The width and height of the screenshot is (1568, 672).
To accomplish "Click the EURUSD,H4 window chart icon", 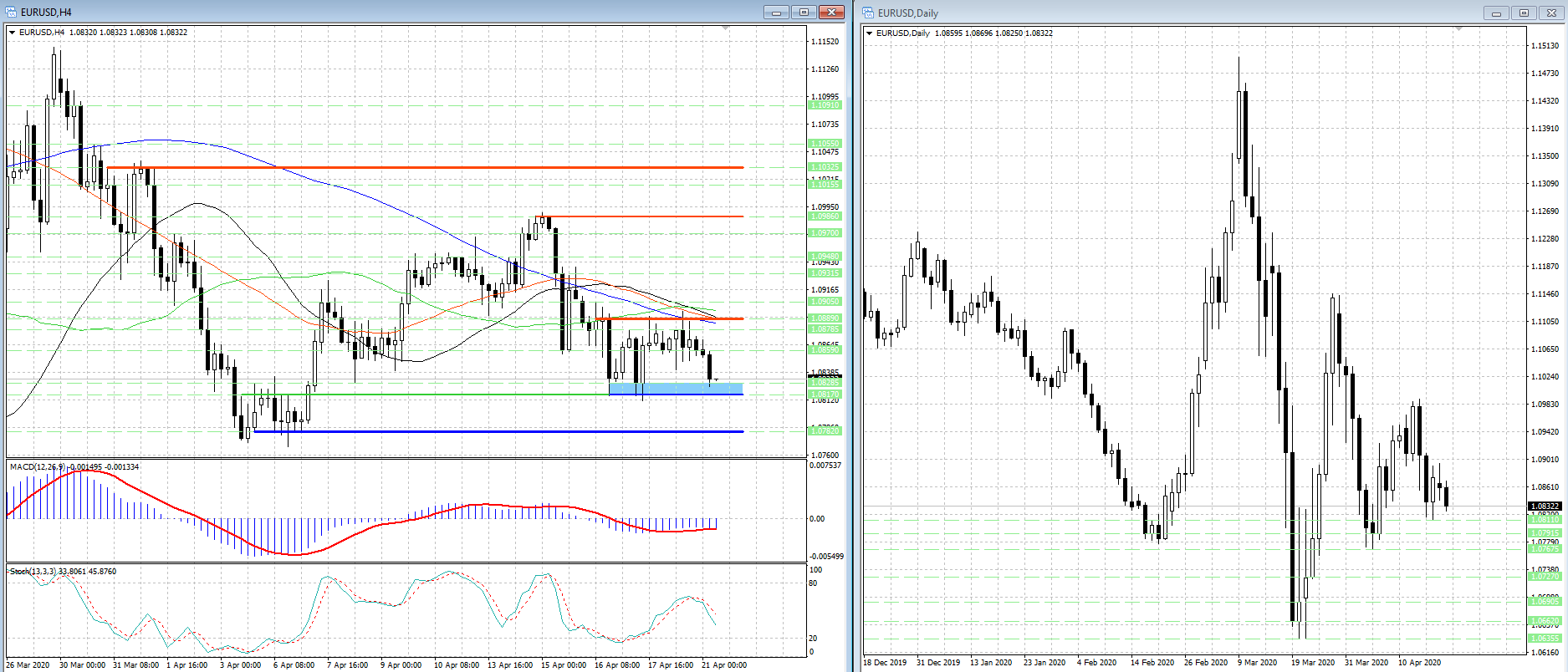I will click(x=11, y=12).
